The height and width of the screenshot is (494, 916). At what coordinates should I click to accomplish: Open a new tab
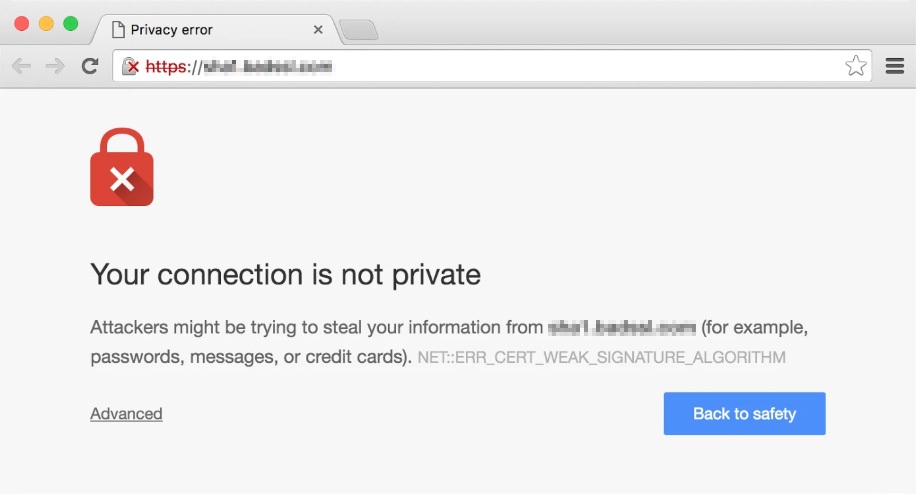pos(359,30)
